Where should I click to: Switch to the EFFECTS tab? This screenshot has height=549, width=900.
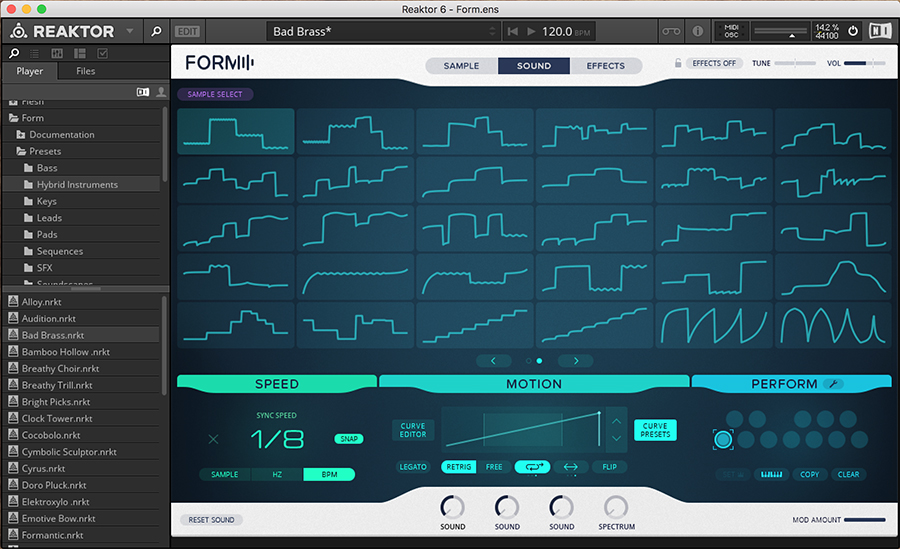[x=605, y=66]
